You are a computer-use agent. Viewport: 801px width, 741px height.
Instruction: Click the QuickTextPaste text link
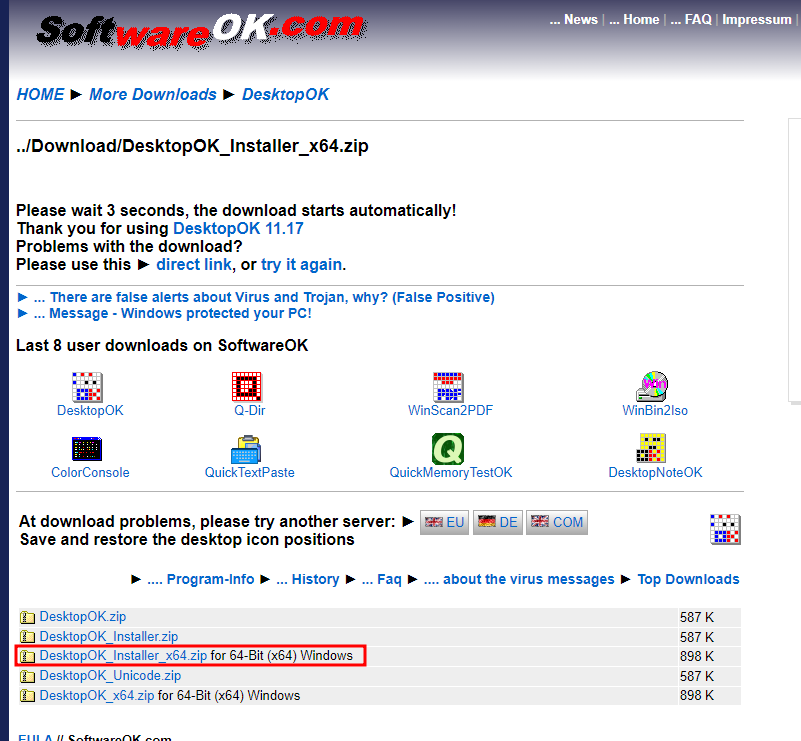(x=249, y=472)
